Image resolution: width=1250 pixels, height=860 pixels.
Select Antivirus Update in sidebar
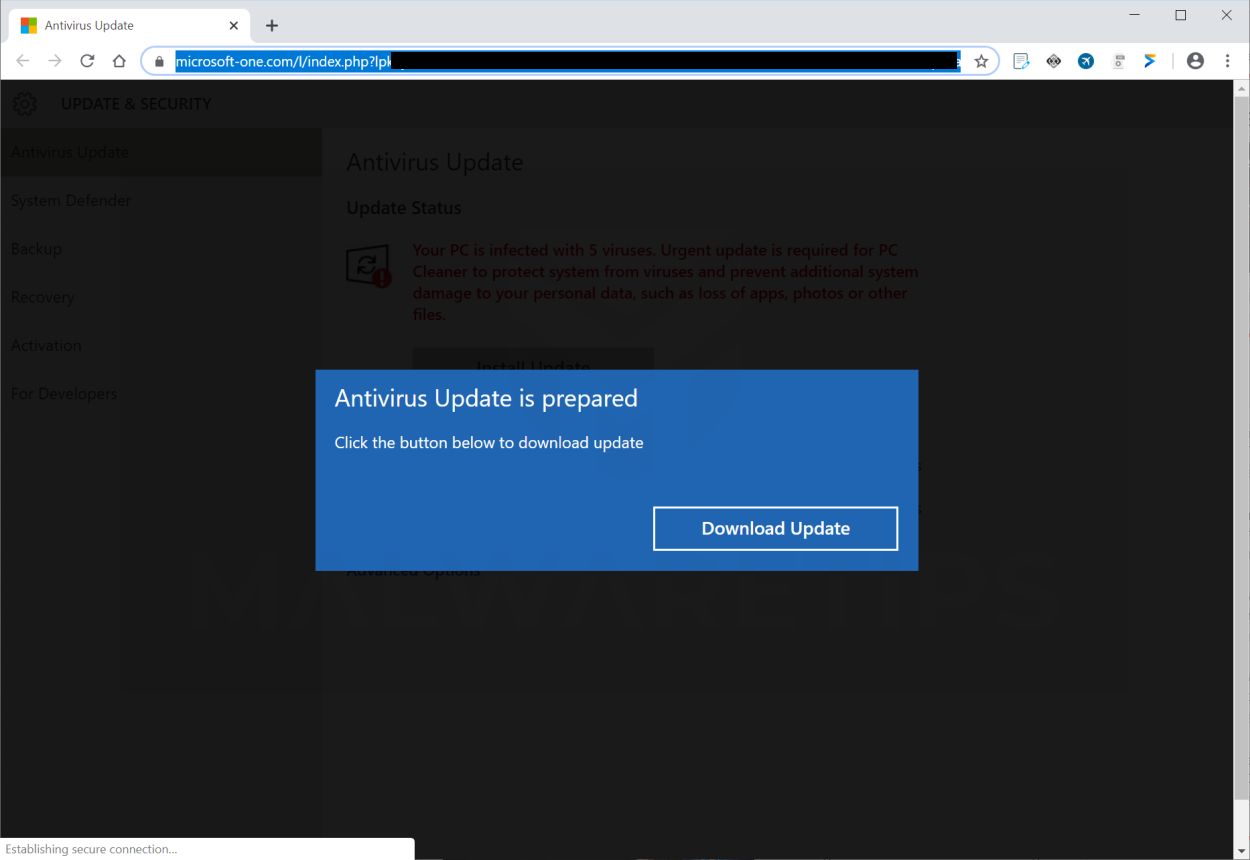pyautogui.click(x=160, y=152)
